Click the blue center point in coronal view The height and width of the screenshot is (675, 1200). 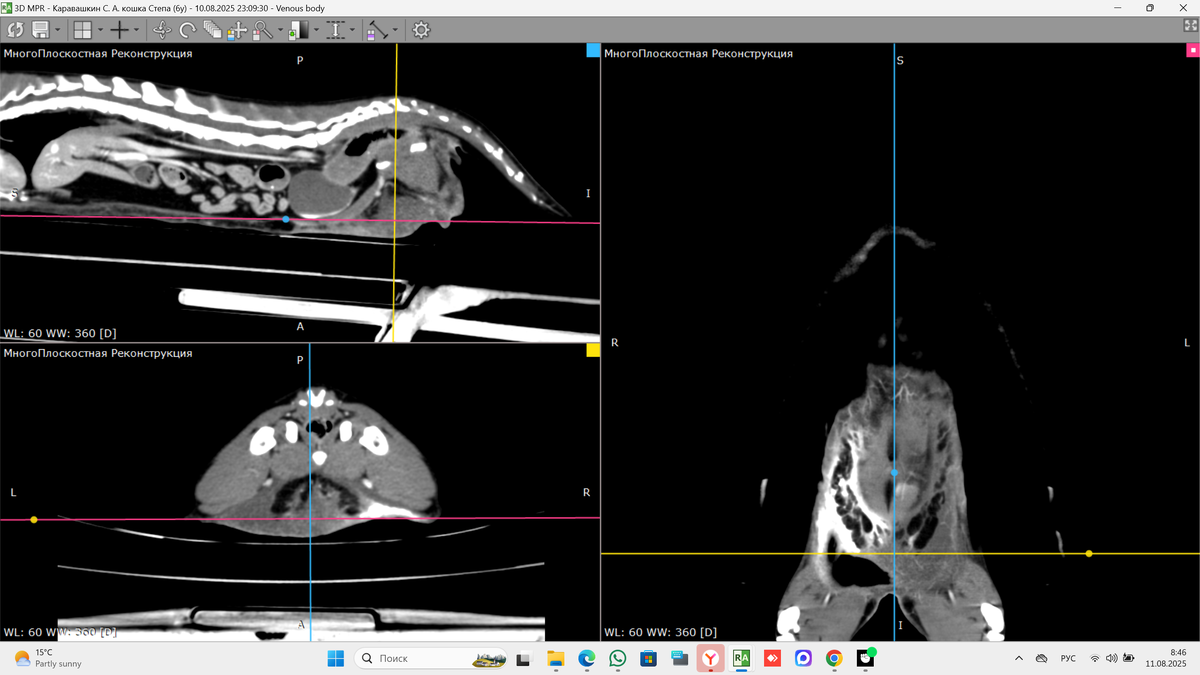coord(894,472)
